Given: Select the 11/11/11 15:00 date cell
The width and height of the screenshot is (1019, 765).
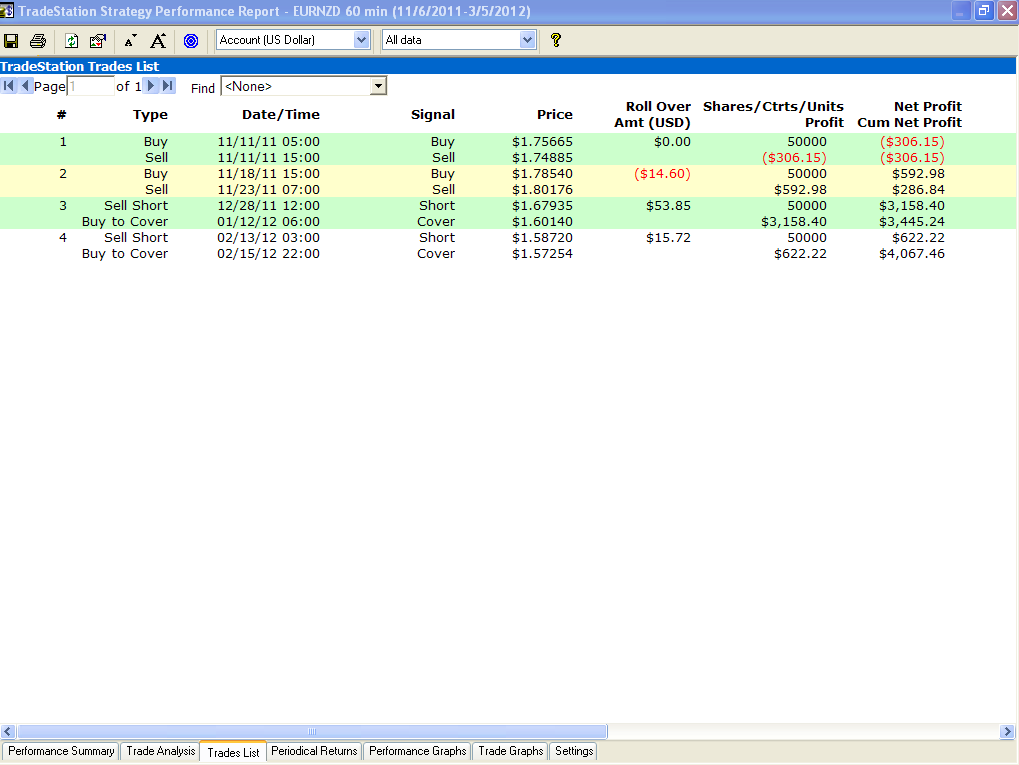Looking at the screenshot, I should point(268,158).
